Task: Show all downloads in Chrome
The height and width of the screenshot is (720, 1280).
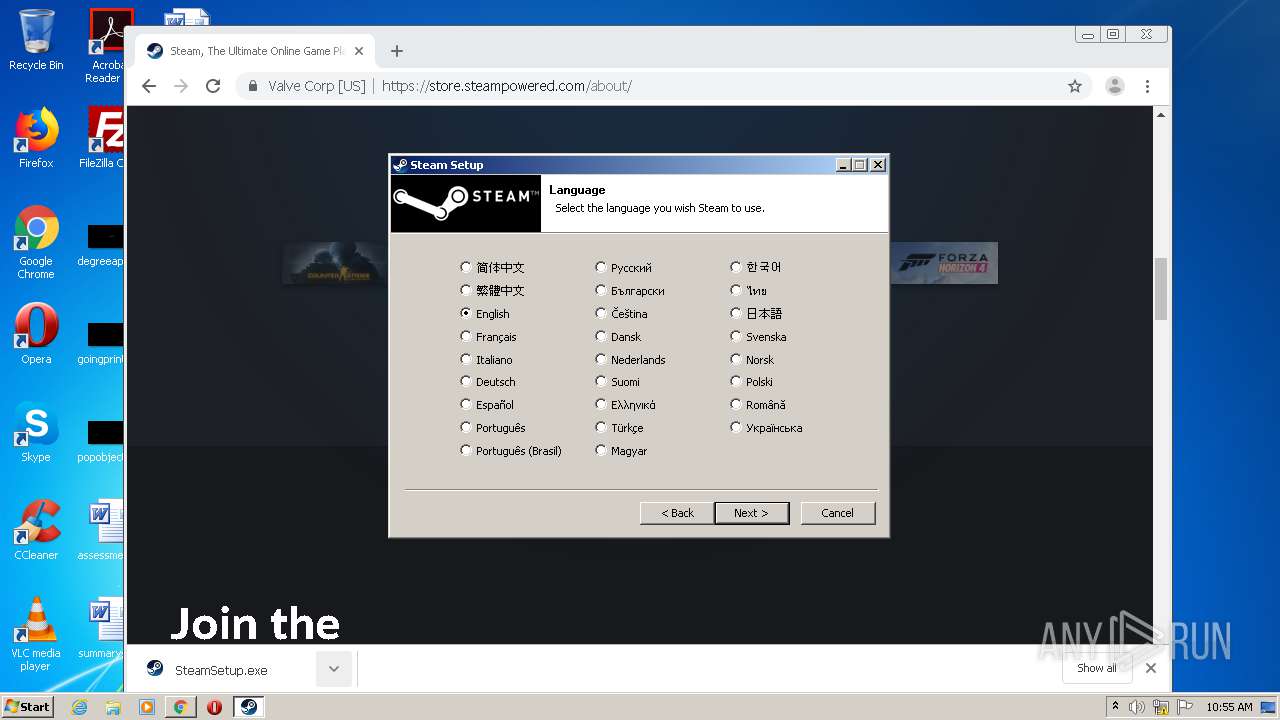Action: tap(1097, 668)
